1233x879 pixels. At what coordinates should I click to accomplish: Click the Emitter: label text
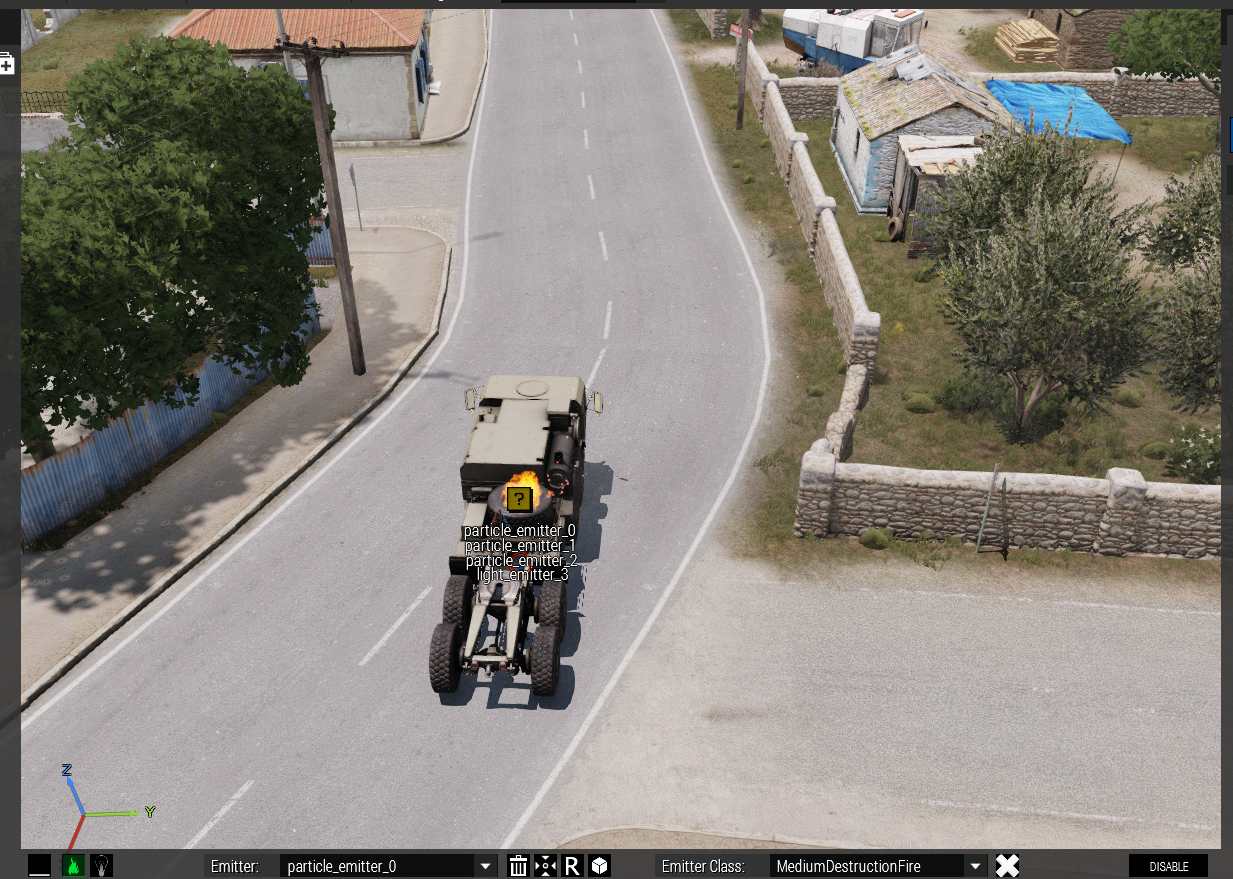(x=236, y=866)
